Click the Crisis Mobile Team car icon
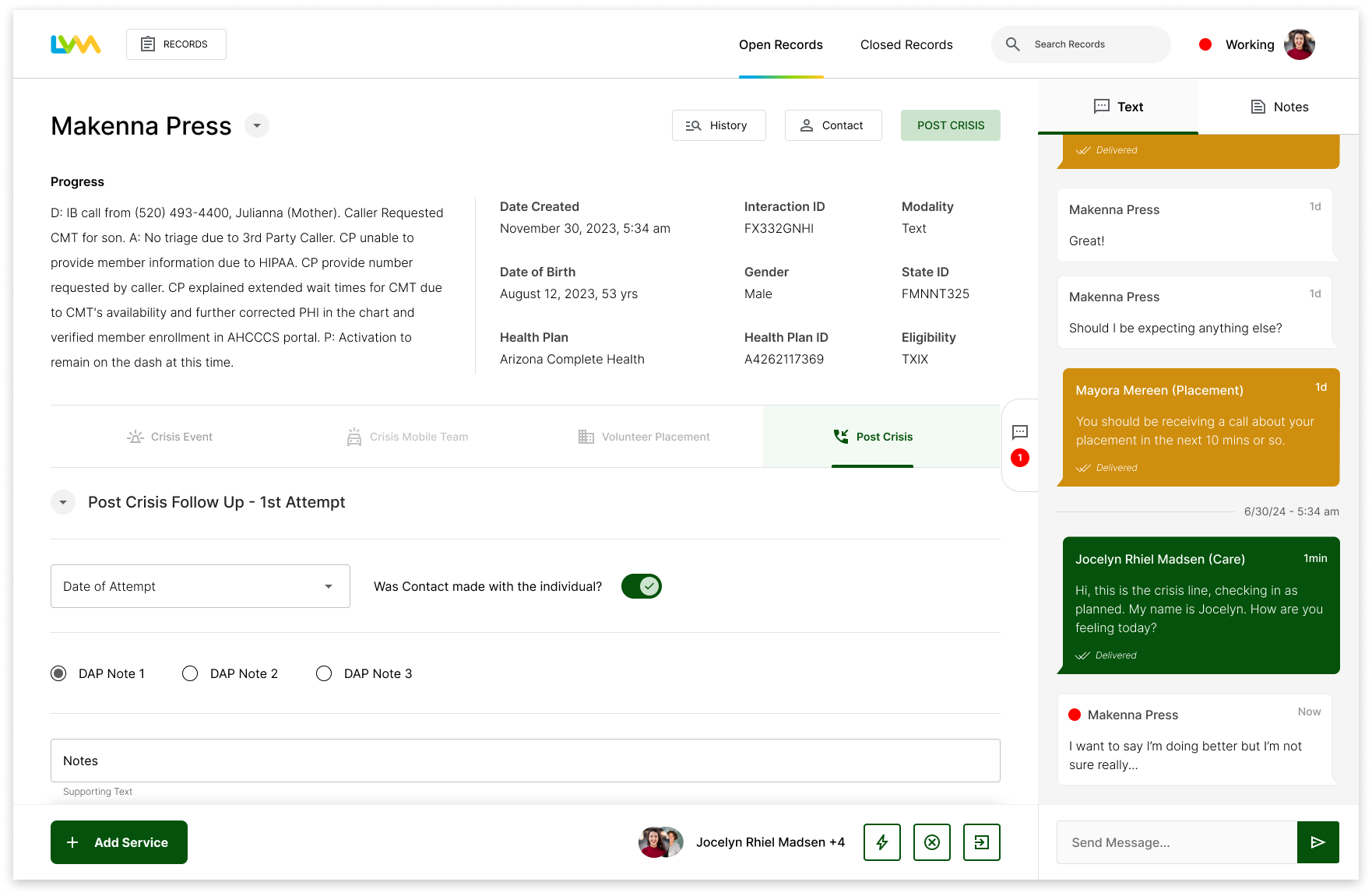 tap(354, 437)
